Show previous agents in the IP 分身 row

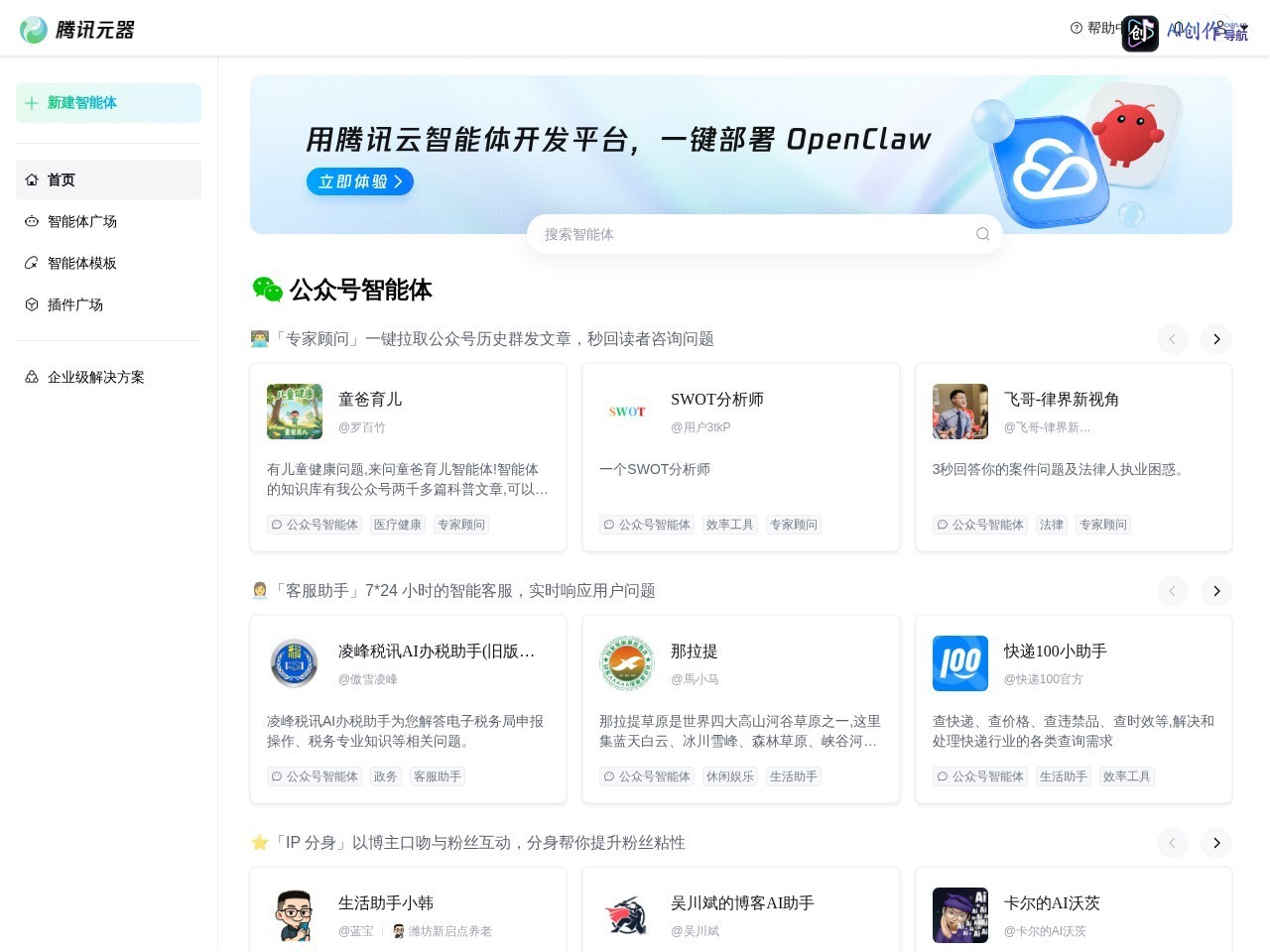1172,843
